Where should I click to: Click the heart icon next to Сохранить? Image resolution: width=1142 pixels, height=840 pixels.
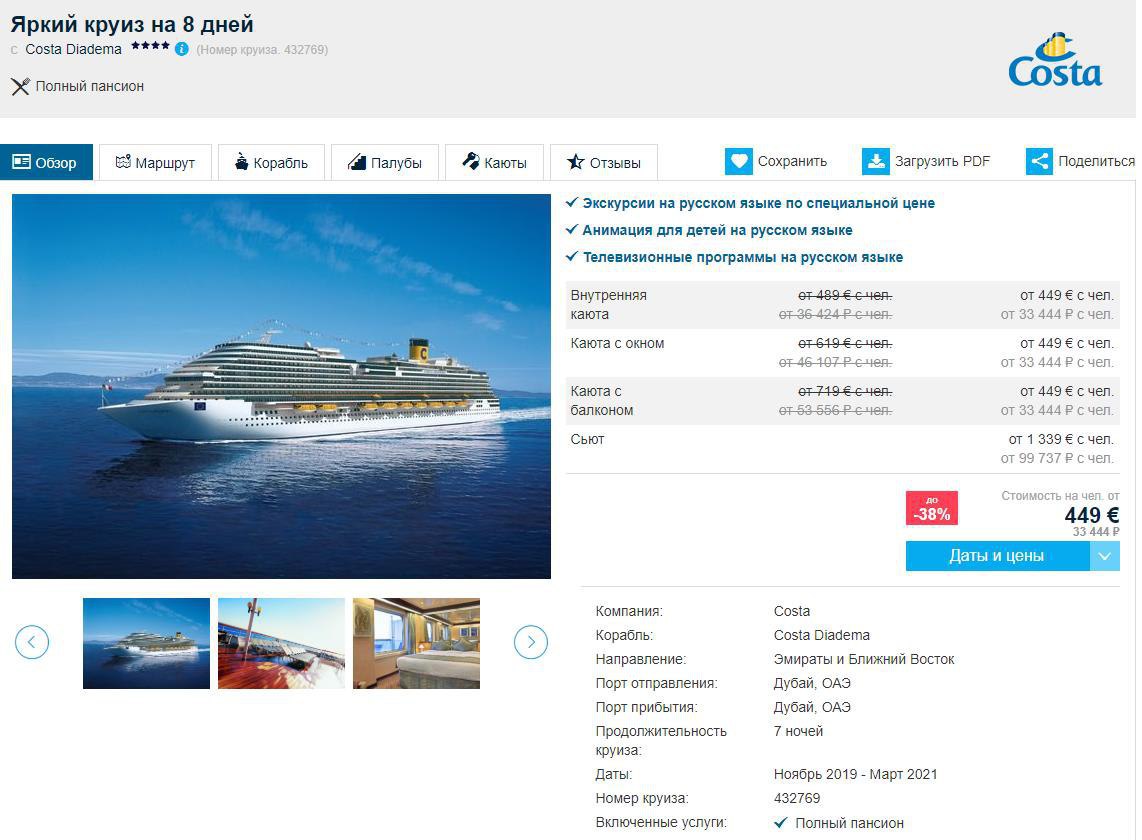739,161
